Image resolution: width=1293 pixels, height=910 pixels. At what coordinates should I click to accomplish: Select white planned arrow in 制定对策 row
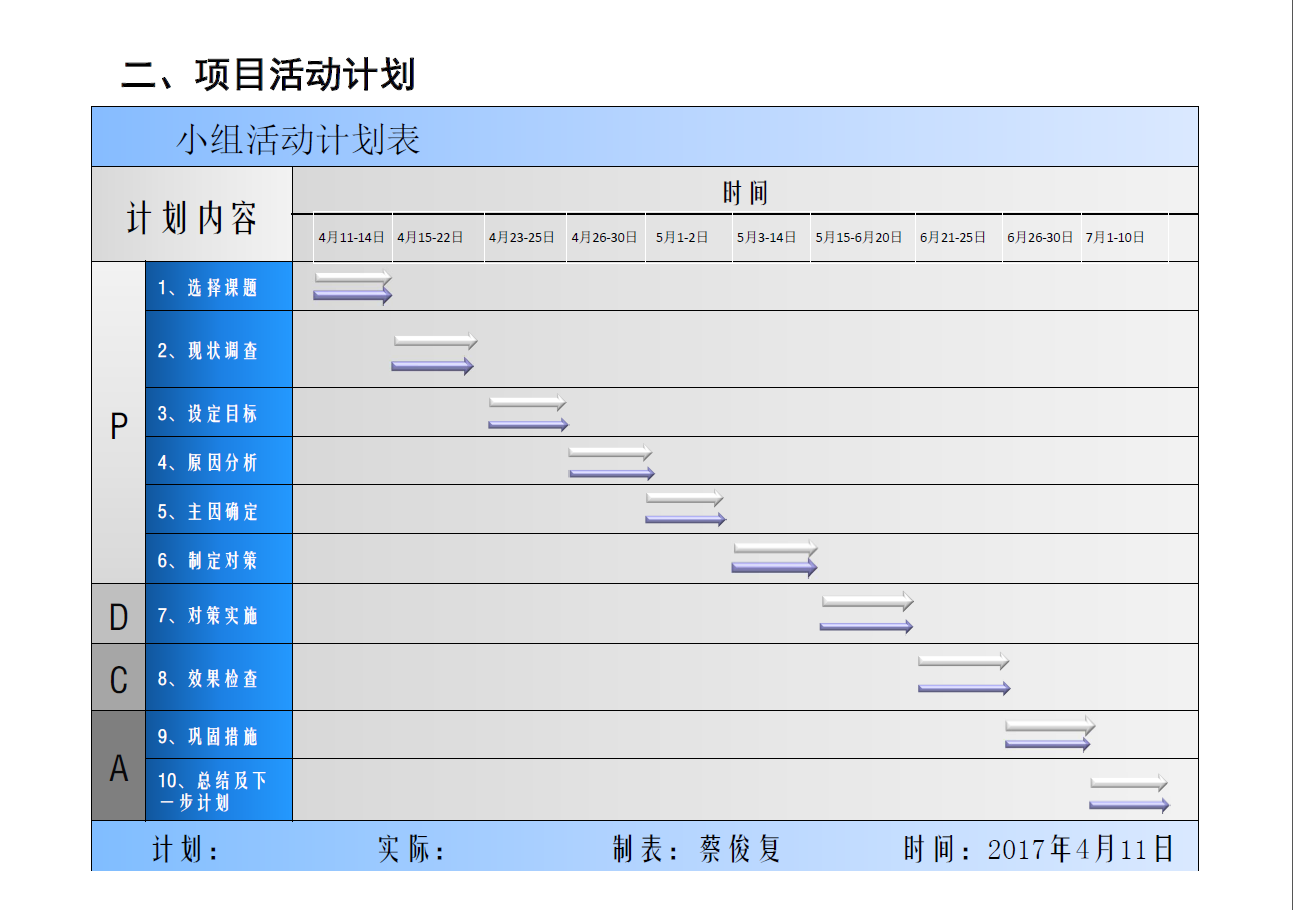(776, 548)
